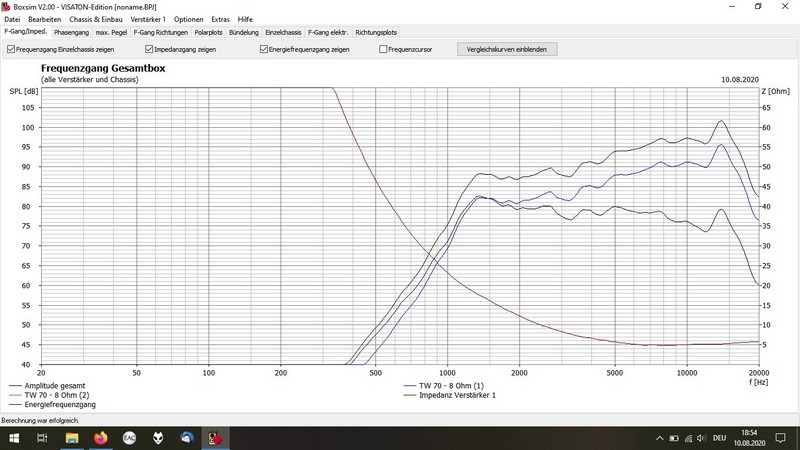Click the Windows Start button
The width and height of the screenshot is (800, 450).
[x=12, y=437]
